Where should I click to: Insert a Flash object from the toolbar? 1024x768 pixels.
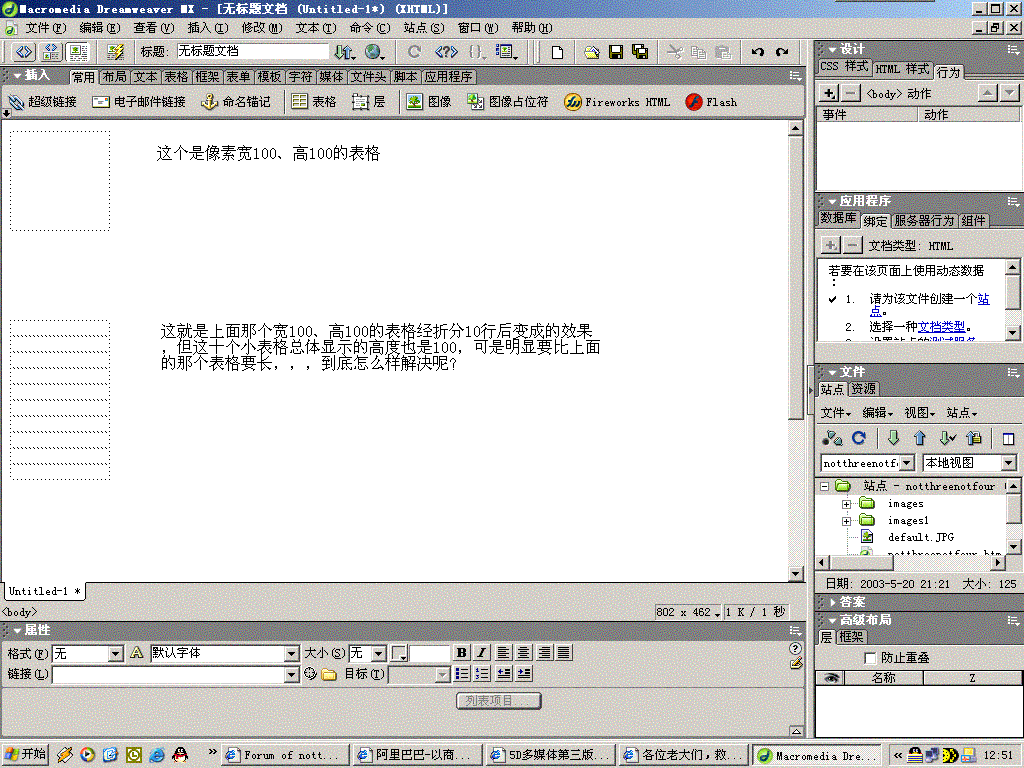click(711, 101)
